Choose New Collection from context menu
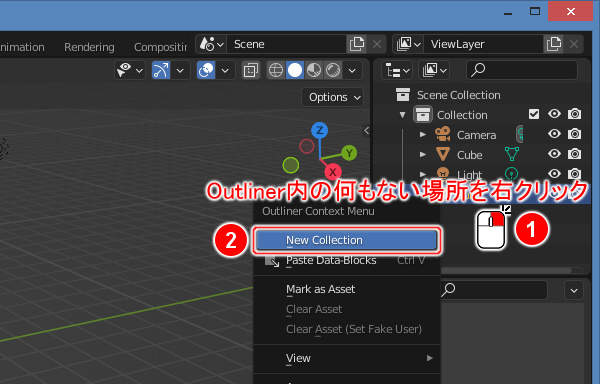The image size is (600, 384). click(x=346, y=240)
